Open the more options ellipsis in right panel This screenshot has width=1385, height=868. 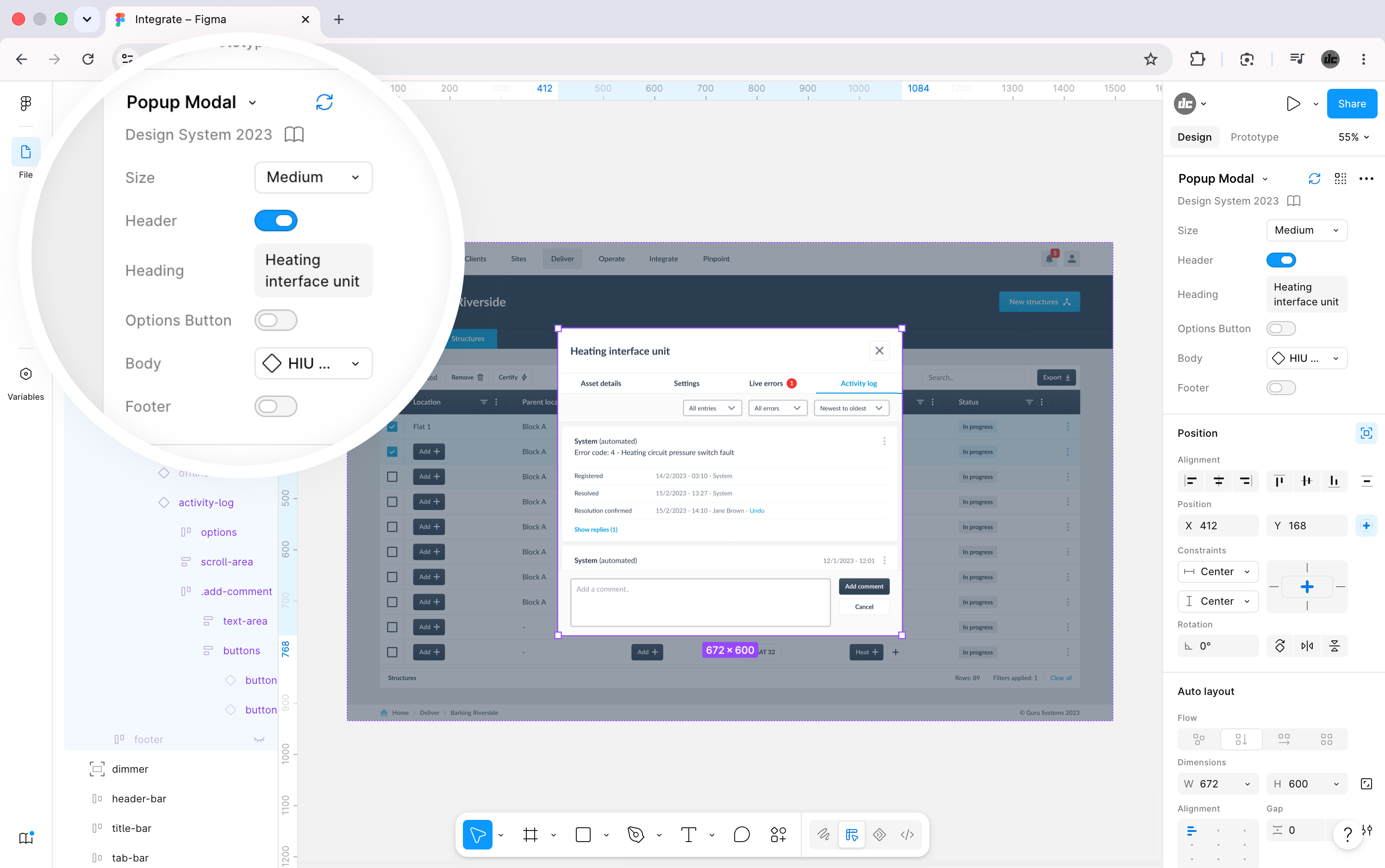click(1366, 179)
